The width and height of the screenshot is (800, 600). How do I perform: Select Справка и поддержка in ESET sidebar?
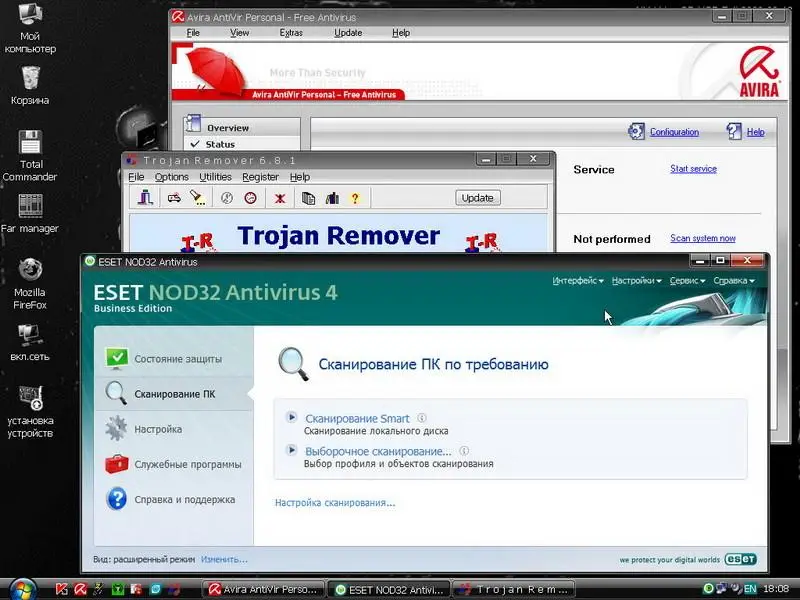point(173,499)
